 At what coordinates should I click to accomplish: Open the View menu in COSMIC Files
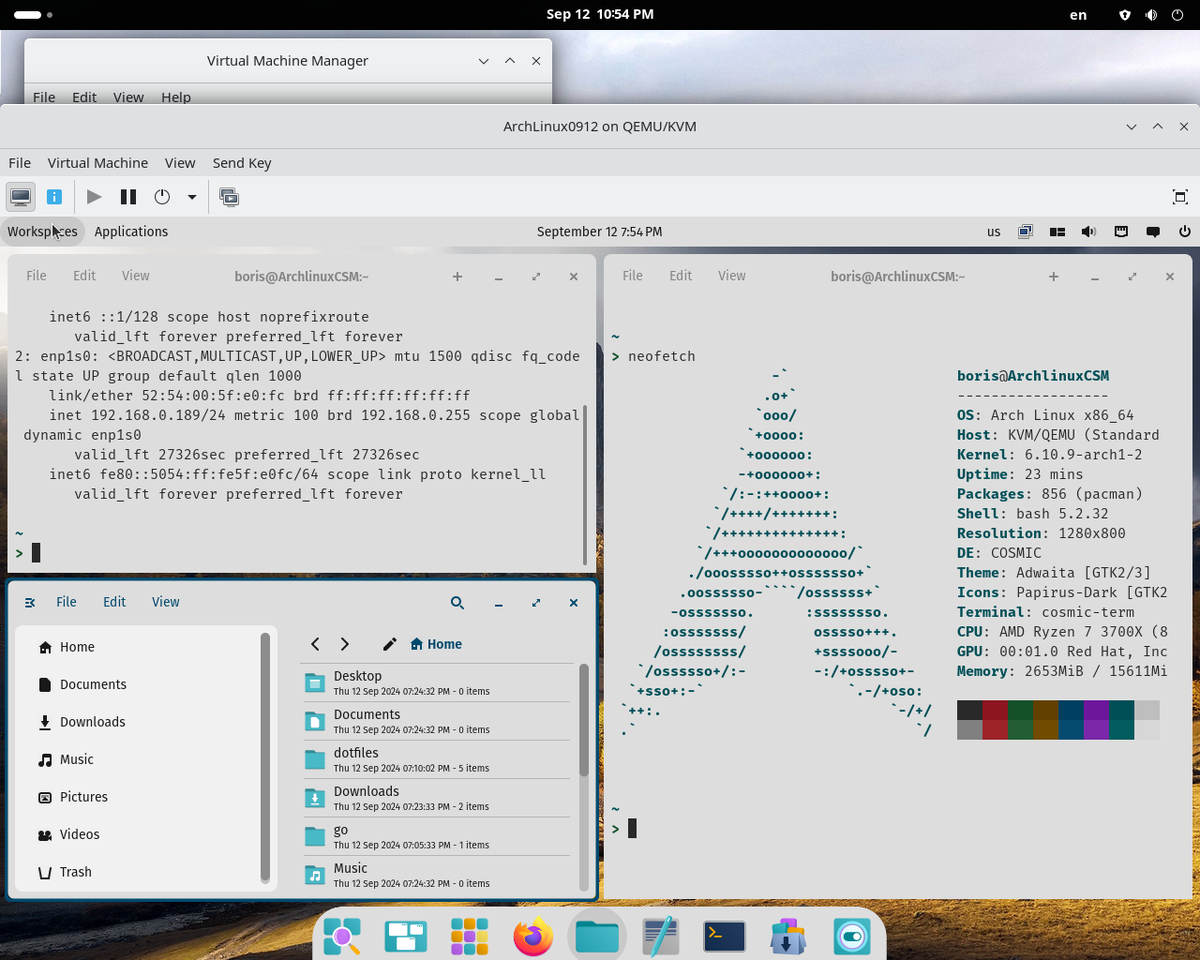[166, 602]
